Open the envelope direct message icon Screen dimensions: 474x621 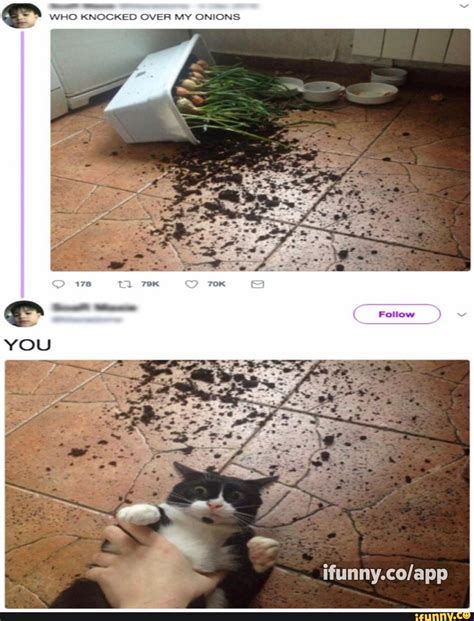[x=257, y=284]
